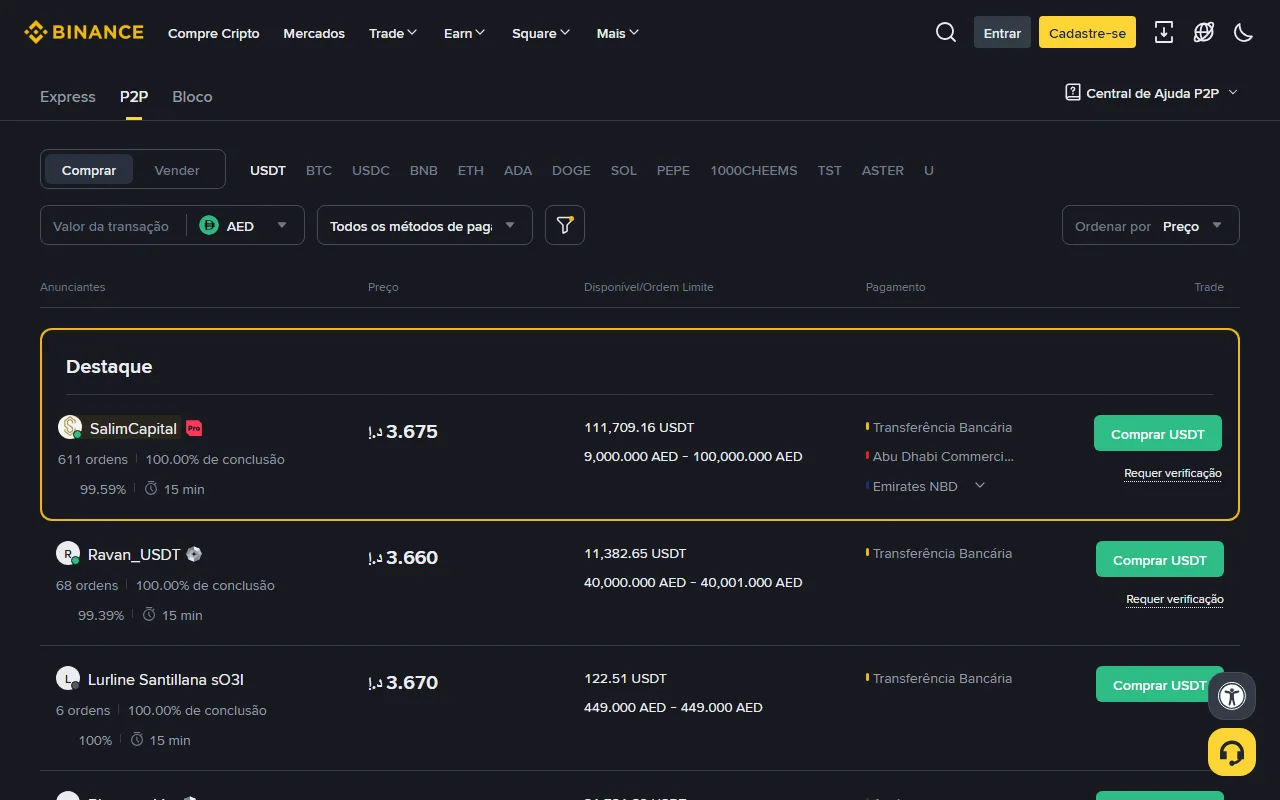Open the Square menu dropdown
1280x800 pixels.
coord(541,33)
